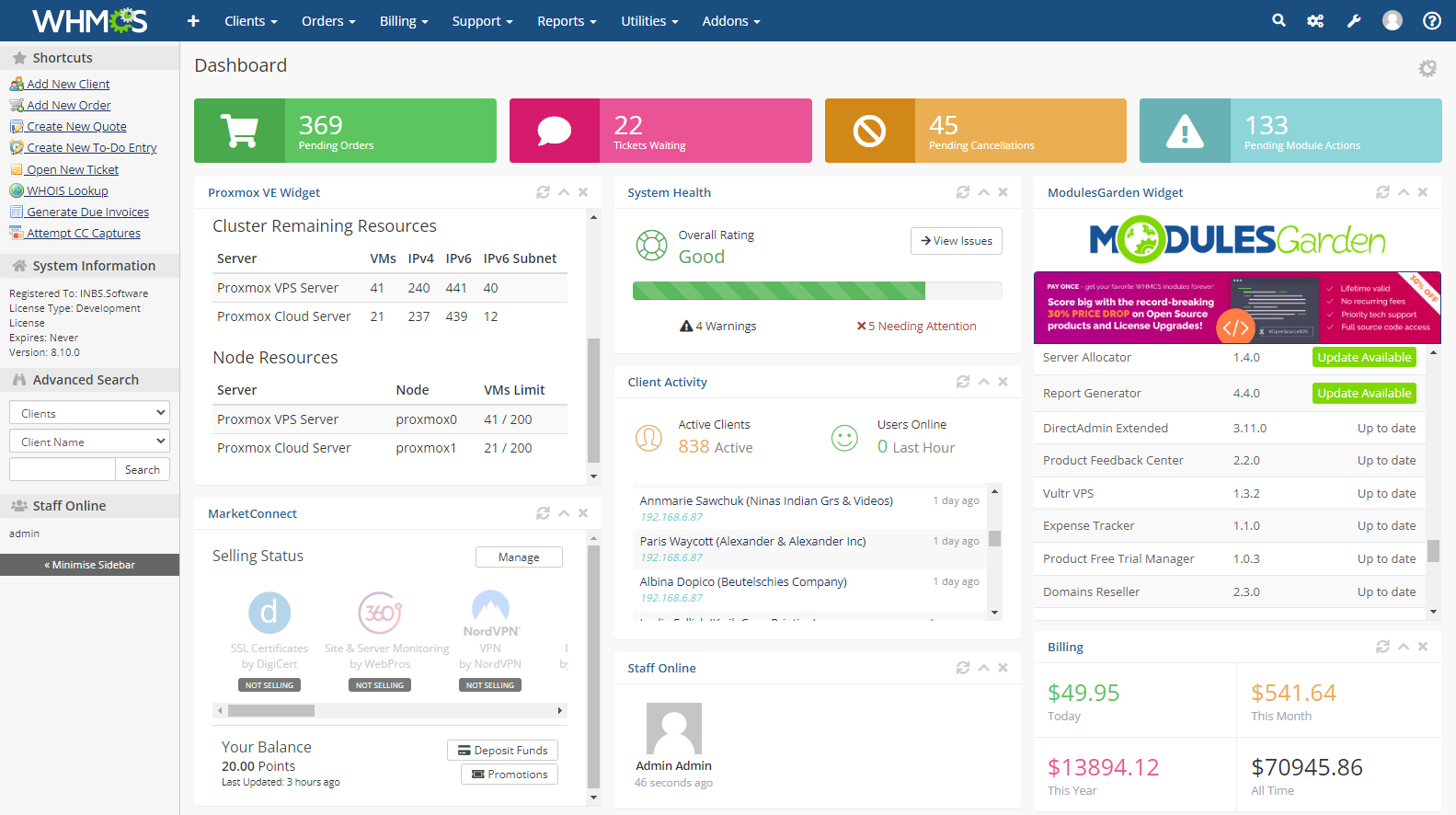Open the user account avatar icon
The image size is (1456, 815).
click(1393, 20)
